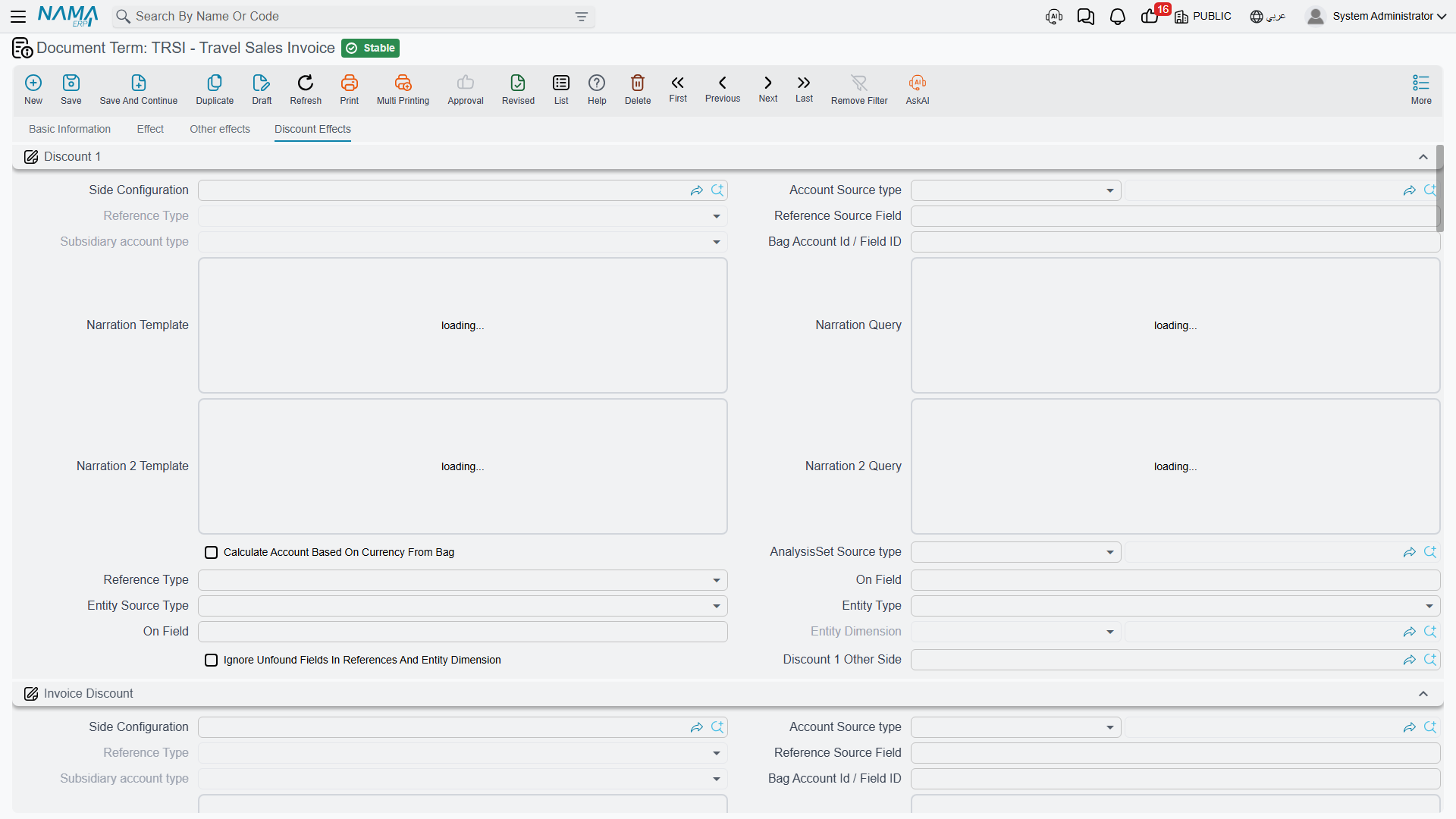Image resolution: width=1456 pixels, height=819 pixels.
Task: Click the Stable status badge
Action: (370, 49)
